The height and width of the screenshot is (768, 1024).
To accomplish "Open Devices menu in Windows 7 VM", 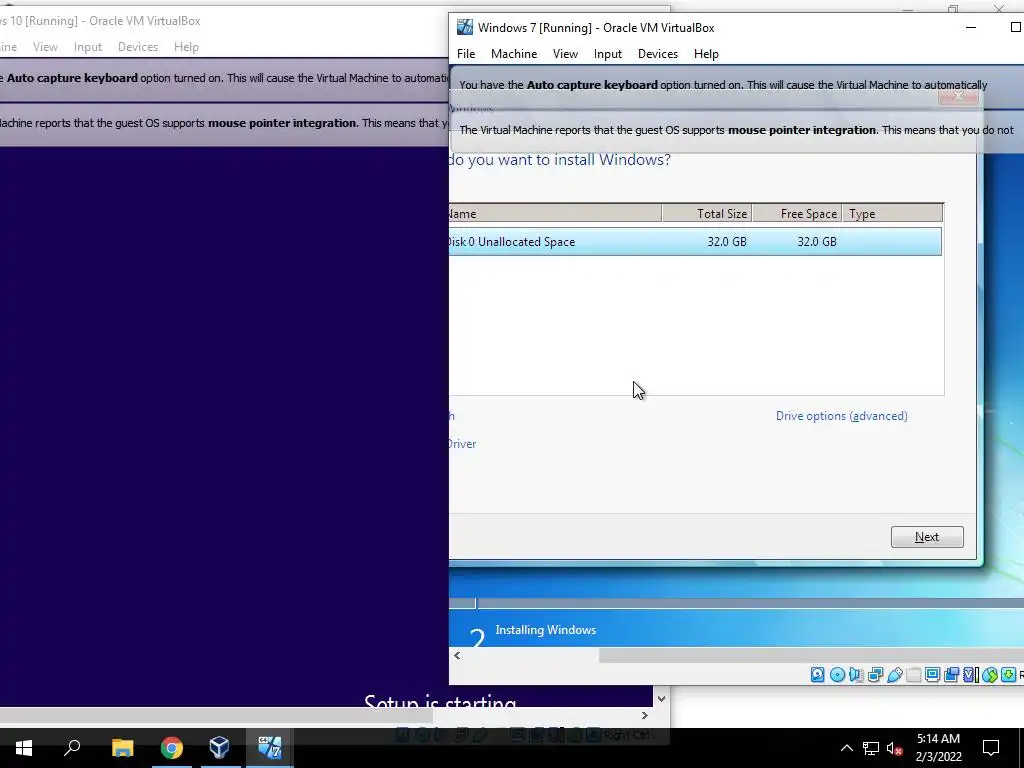I will [x=658, y=54].
